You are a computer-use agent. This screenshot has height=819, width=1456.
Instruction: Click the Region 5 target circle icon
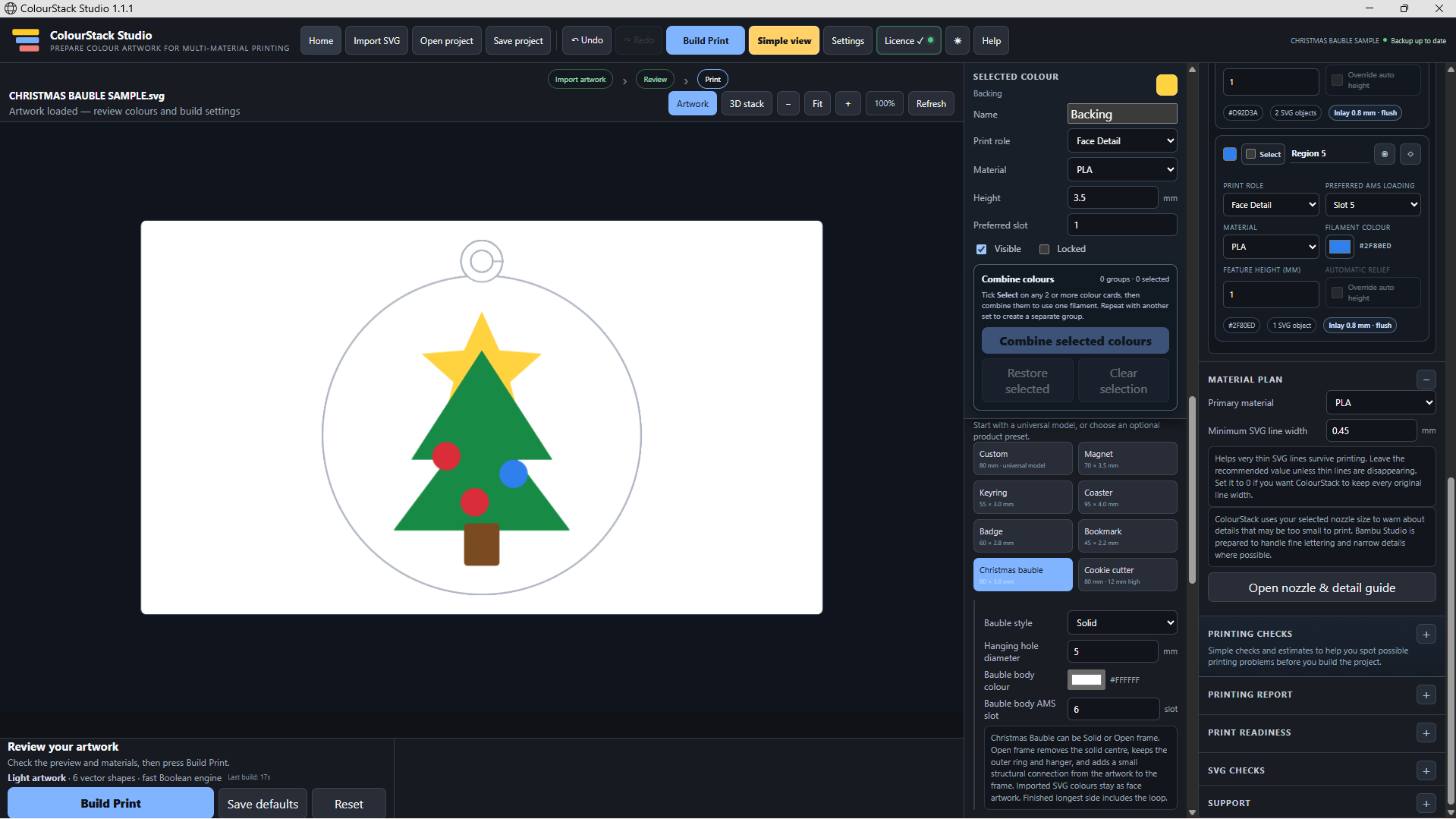click(x=1385, y=154)
